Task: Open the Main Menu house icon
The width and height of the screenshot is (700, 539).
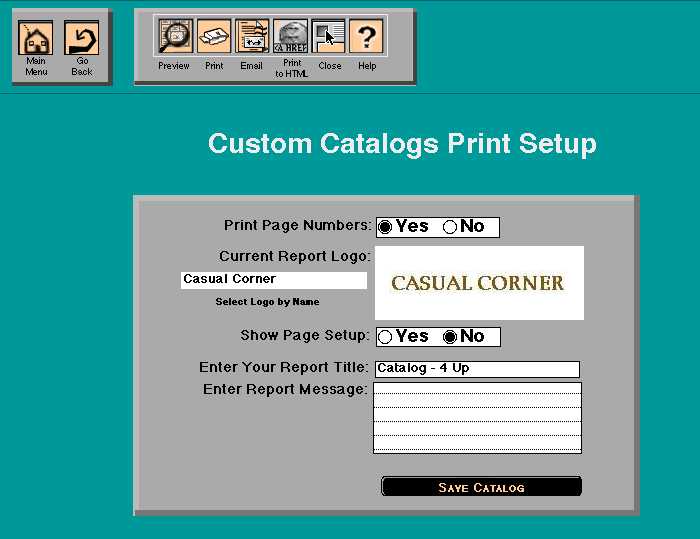Action: pos(37,38)
